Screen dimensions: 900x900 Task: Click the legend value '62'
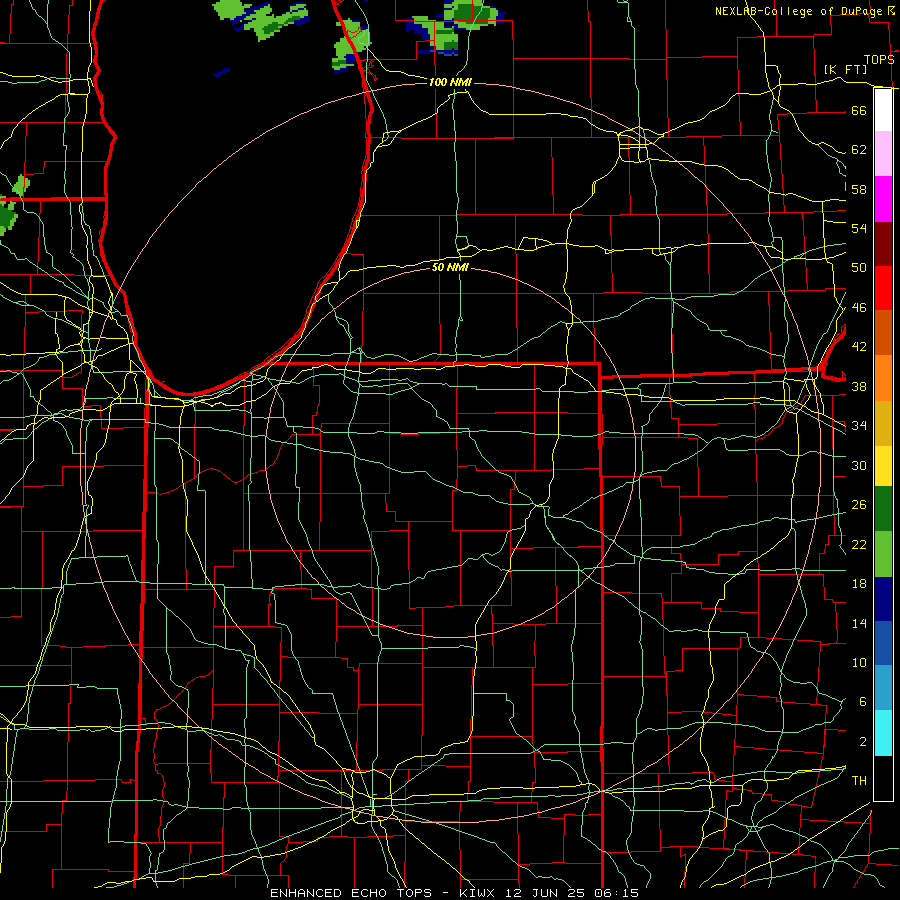(859, 150)
